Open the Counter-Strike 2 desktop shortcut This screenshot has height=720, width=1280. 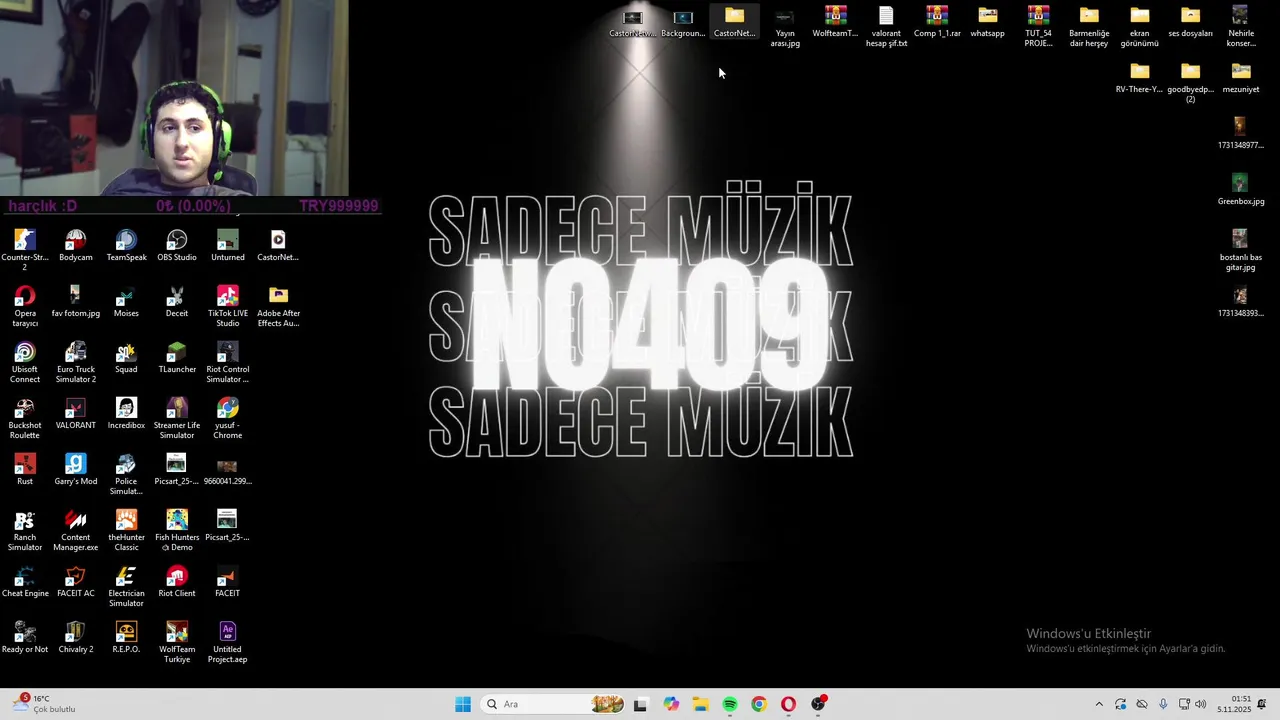25,250
